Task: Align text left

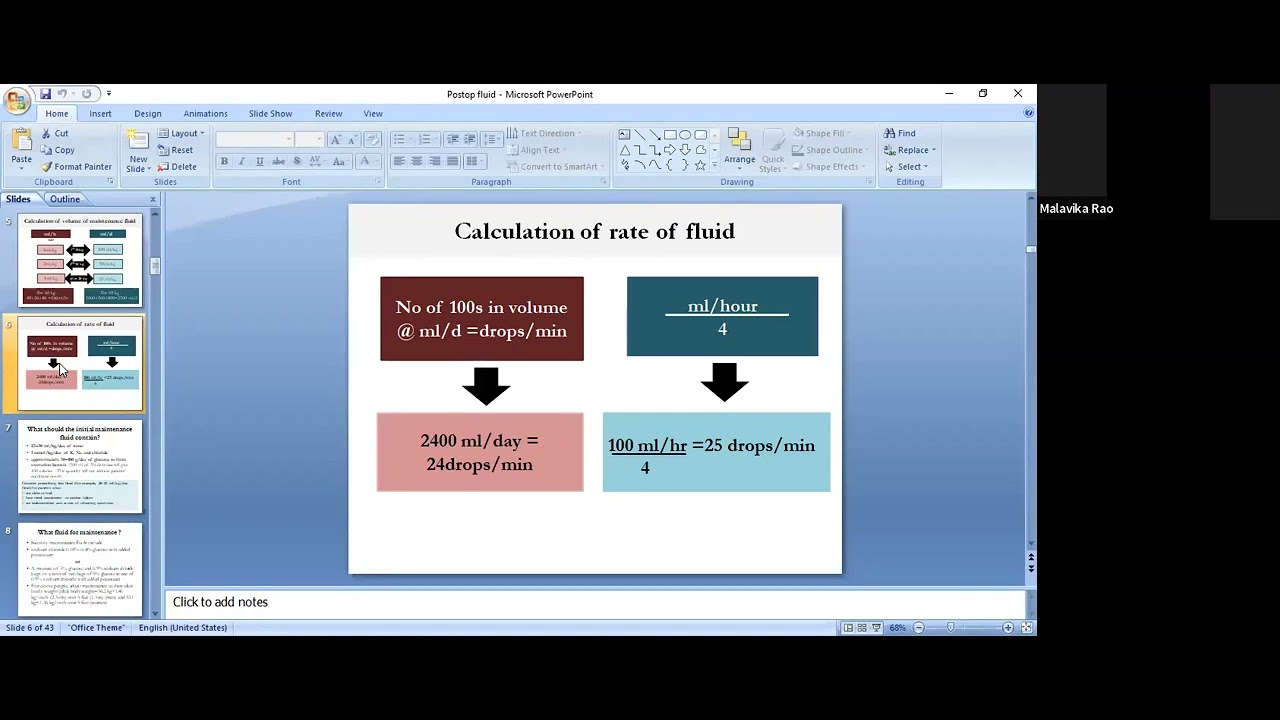Action: [x=399, y=161]
